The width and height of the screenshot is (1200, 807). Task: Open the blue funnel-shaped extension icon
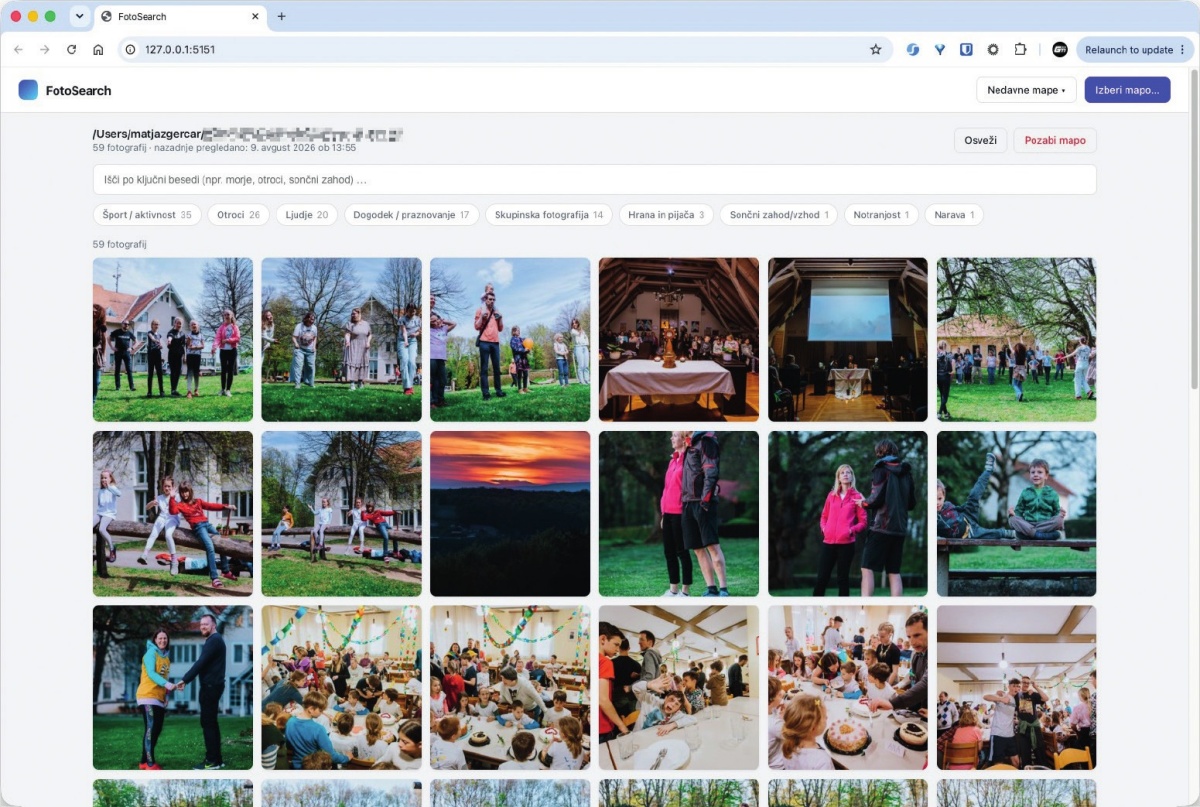tap(940, 49)
